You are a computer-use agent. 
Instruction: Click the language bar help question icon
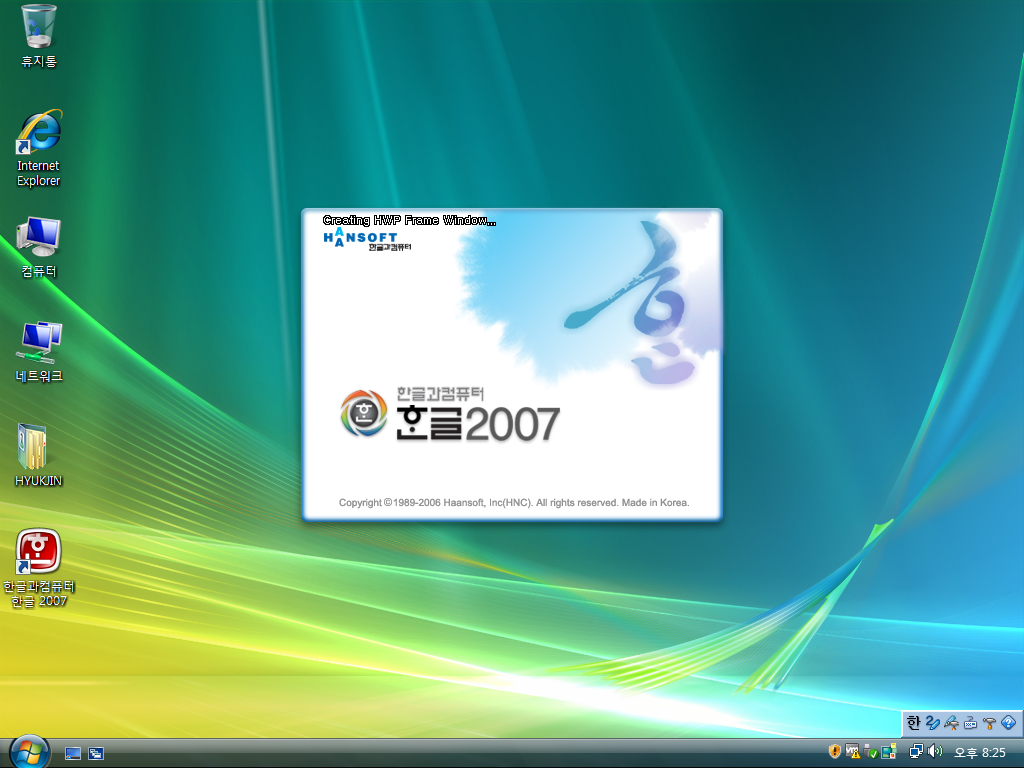[x=1008, y=723]
